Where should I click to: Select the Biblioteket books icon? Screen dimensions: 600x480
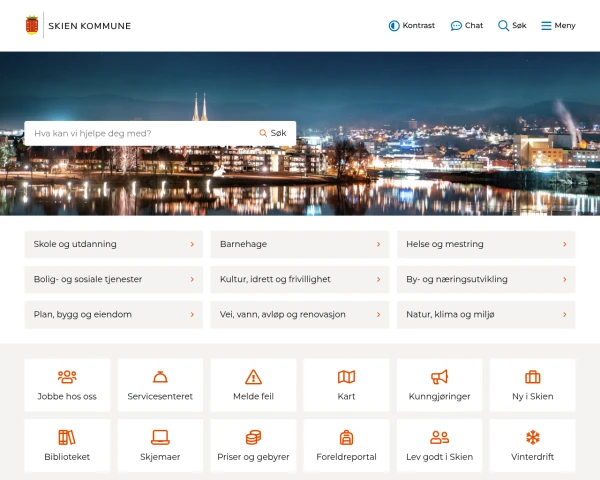(x=67, y=437)
